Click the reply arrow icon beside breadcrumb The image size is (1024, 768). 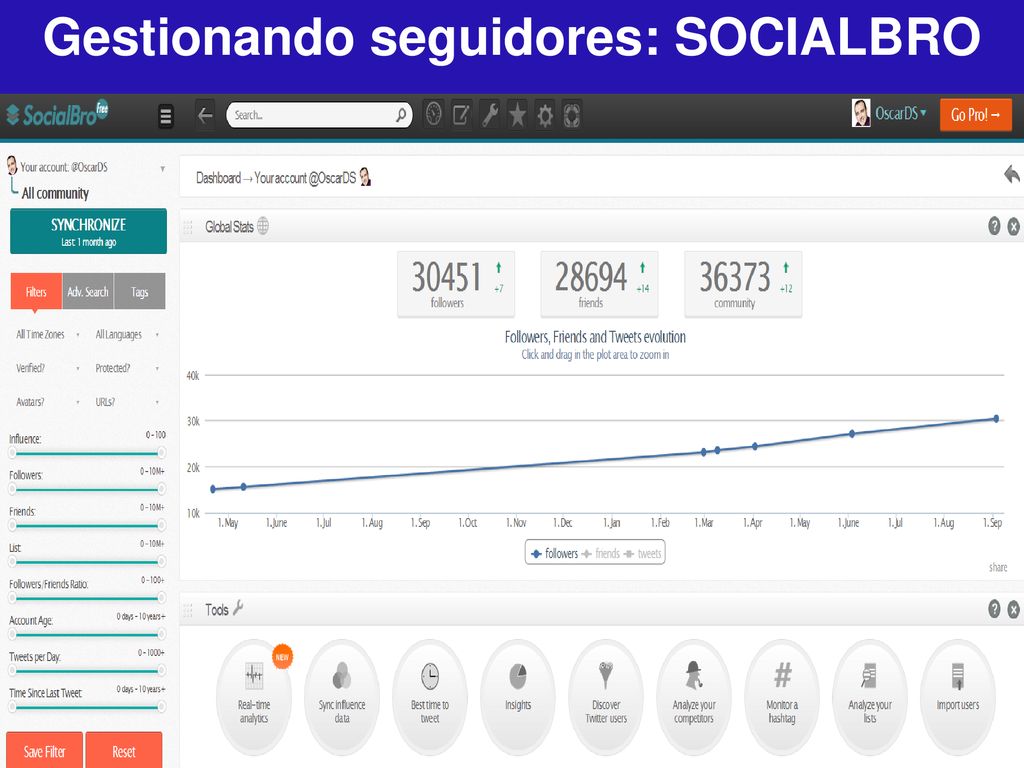pos(1011,174)
